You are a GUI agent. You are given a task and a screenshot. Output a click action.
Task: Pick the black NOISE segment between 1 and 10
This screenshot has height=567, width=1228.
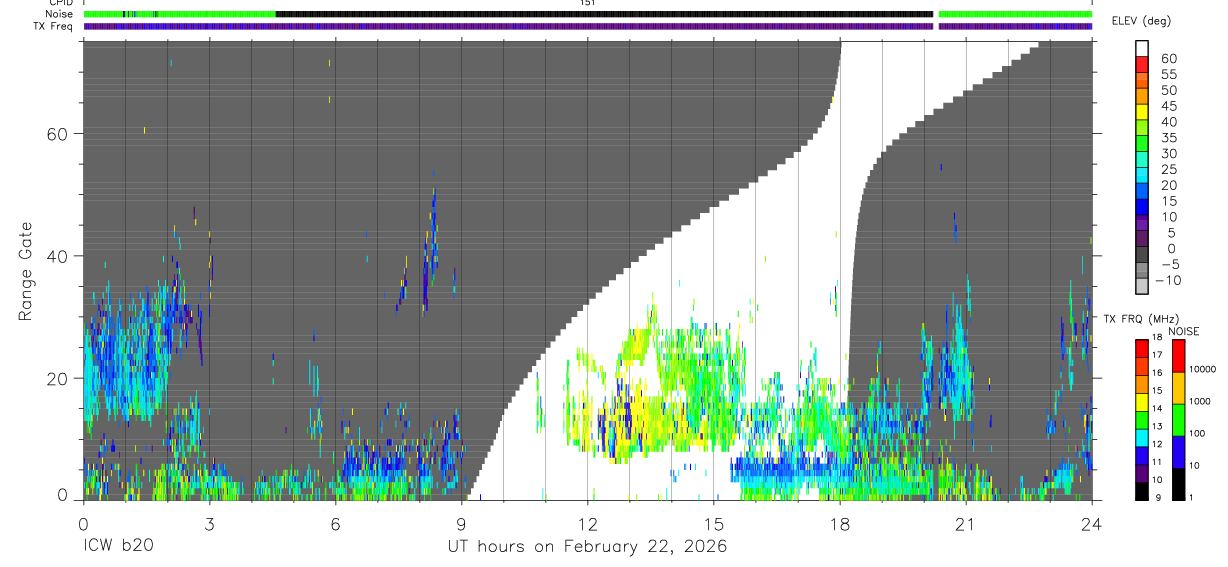[x=1178, y=484]
